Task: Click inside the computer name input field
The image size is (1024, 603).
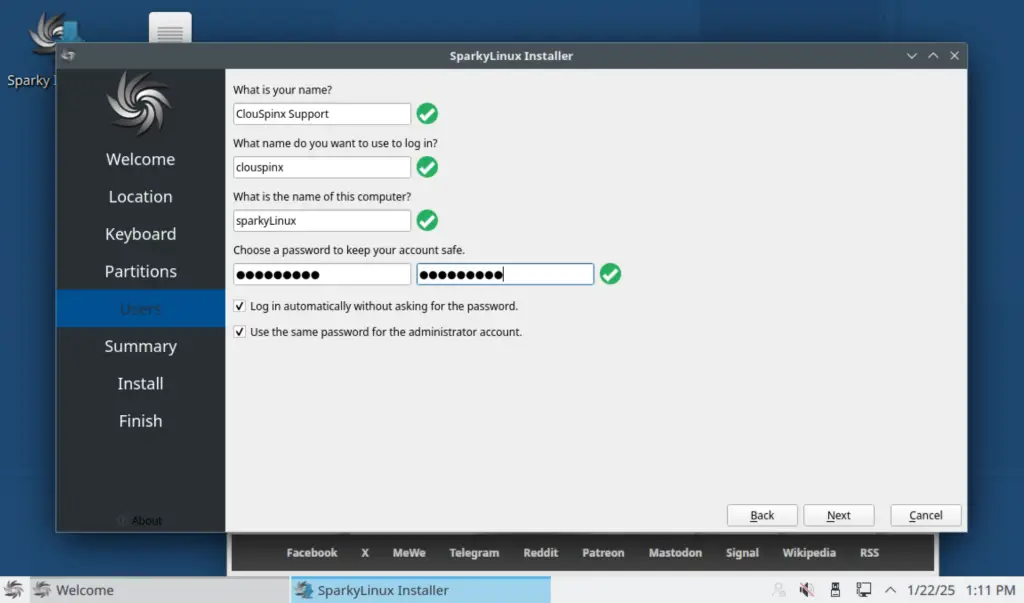Action: click(x=320, y=220)
